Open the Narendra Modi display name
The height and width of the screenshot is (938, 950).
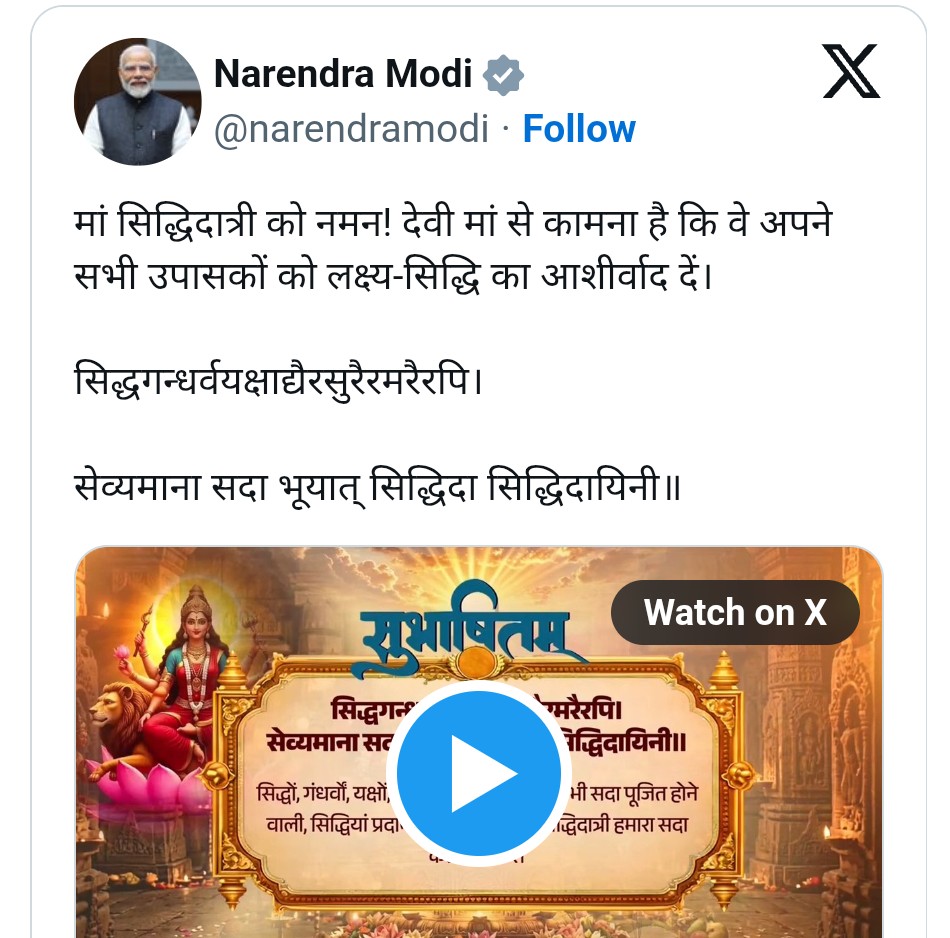point(343,74)
